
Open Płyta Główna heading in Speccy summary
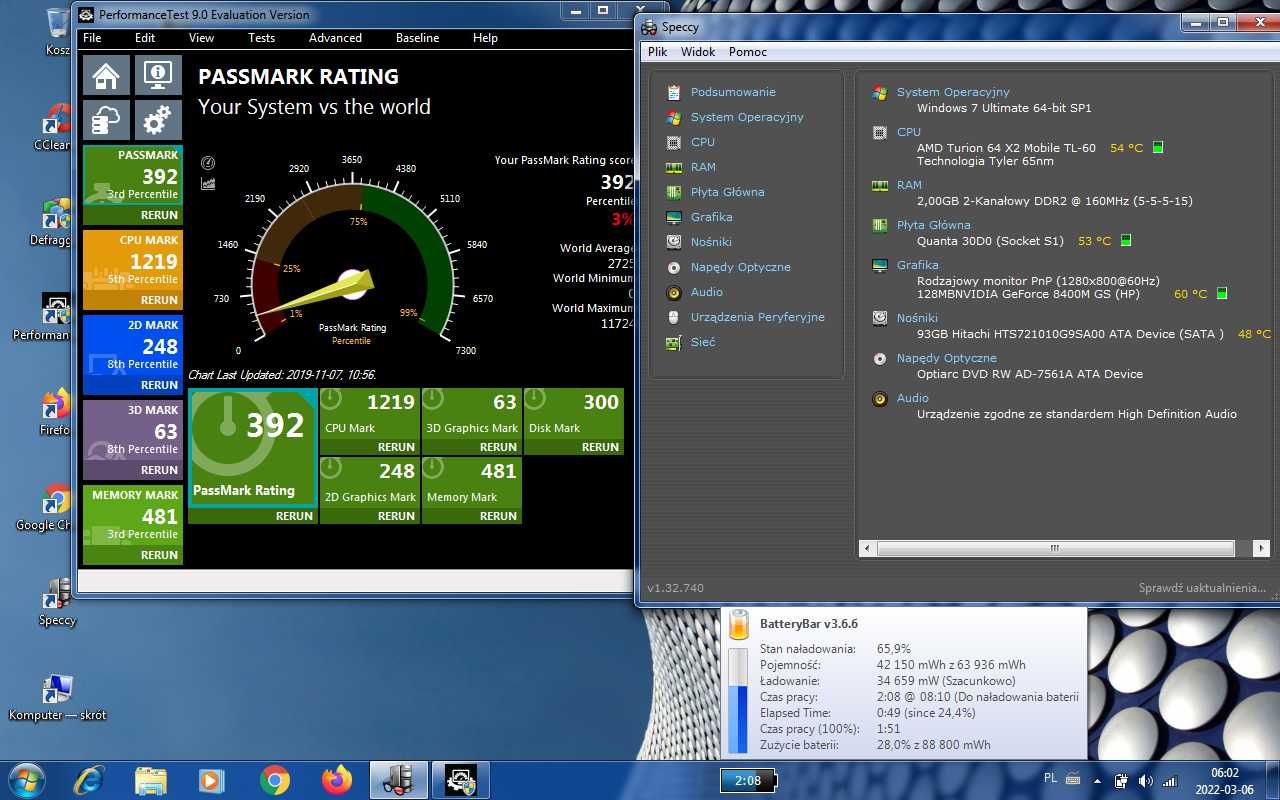point(933,225)
